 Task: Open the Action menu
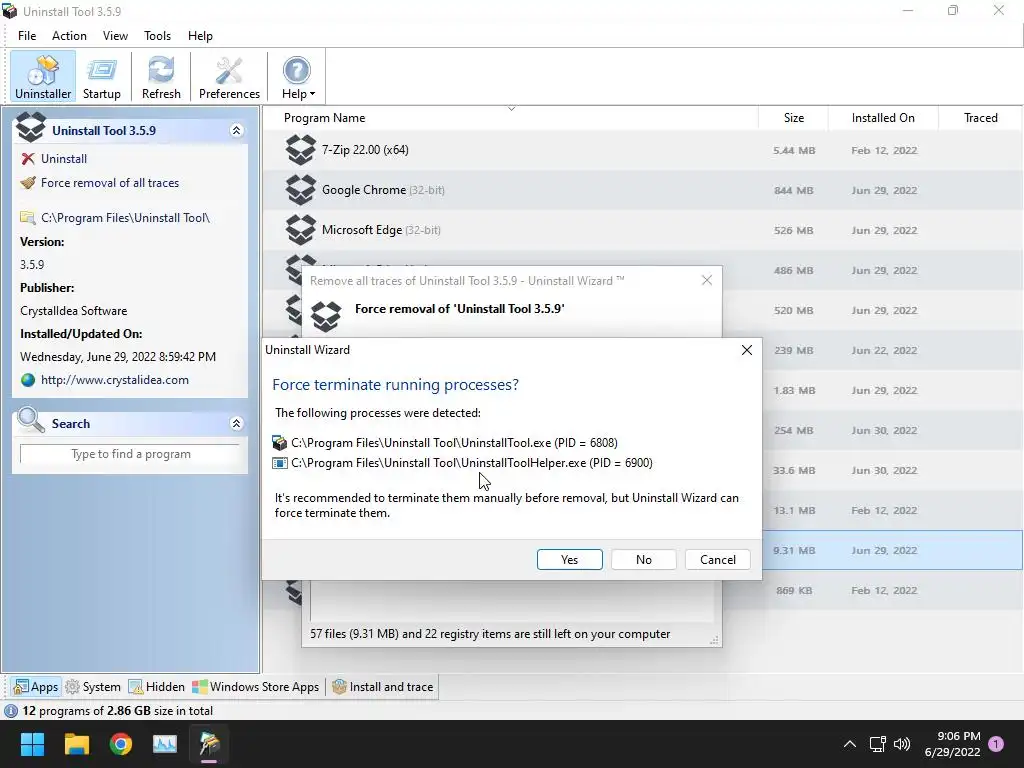click(x=69, y=36)
